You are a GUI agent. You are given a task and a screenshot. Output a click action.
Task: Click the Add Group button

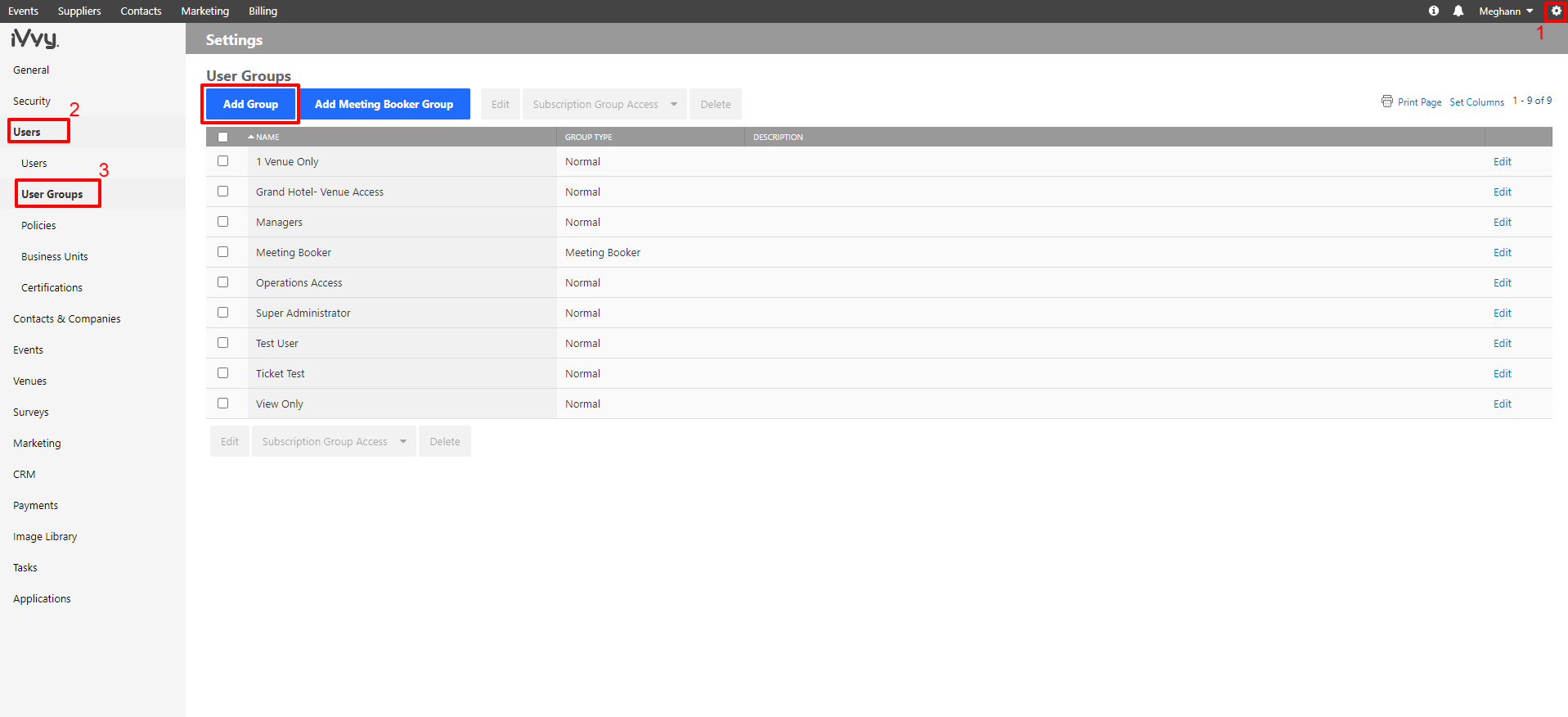click(250, 104)
